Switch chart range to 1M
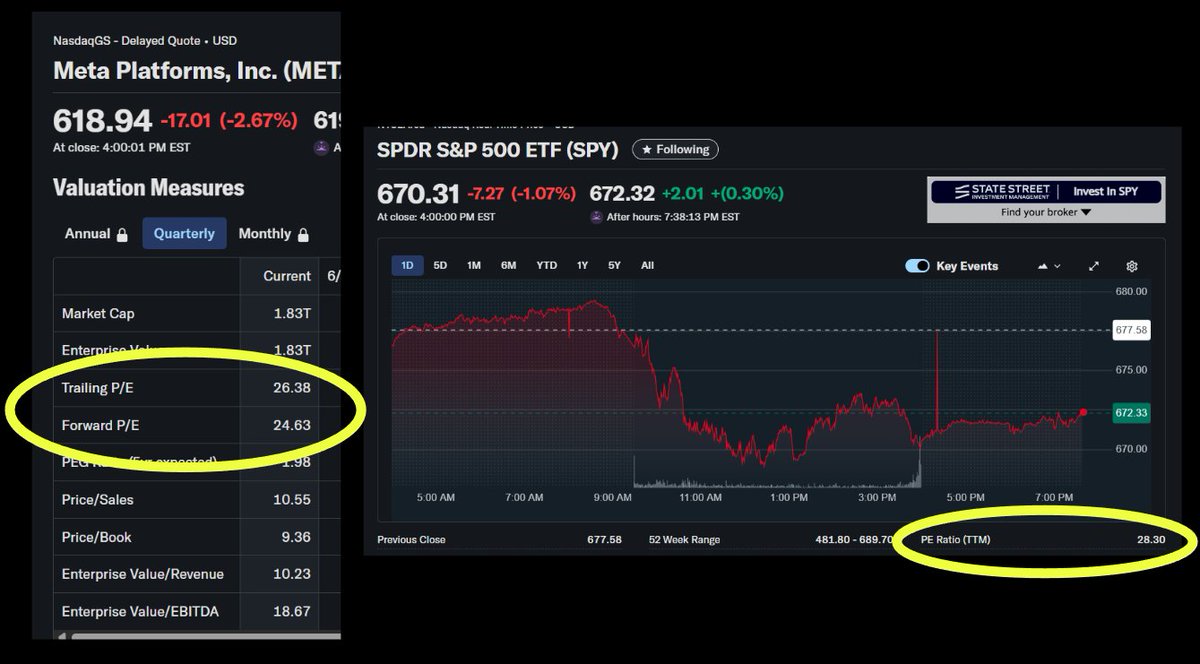1200x664 pixels. [x=474, y=265]
